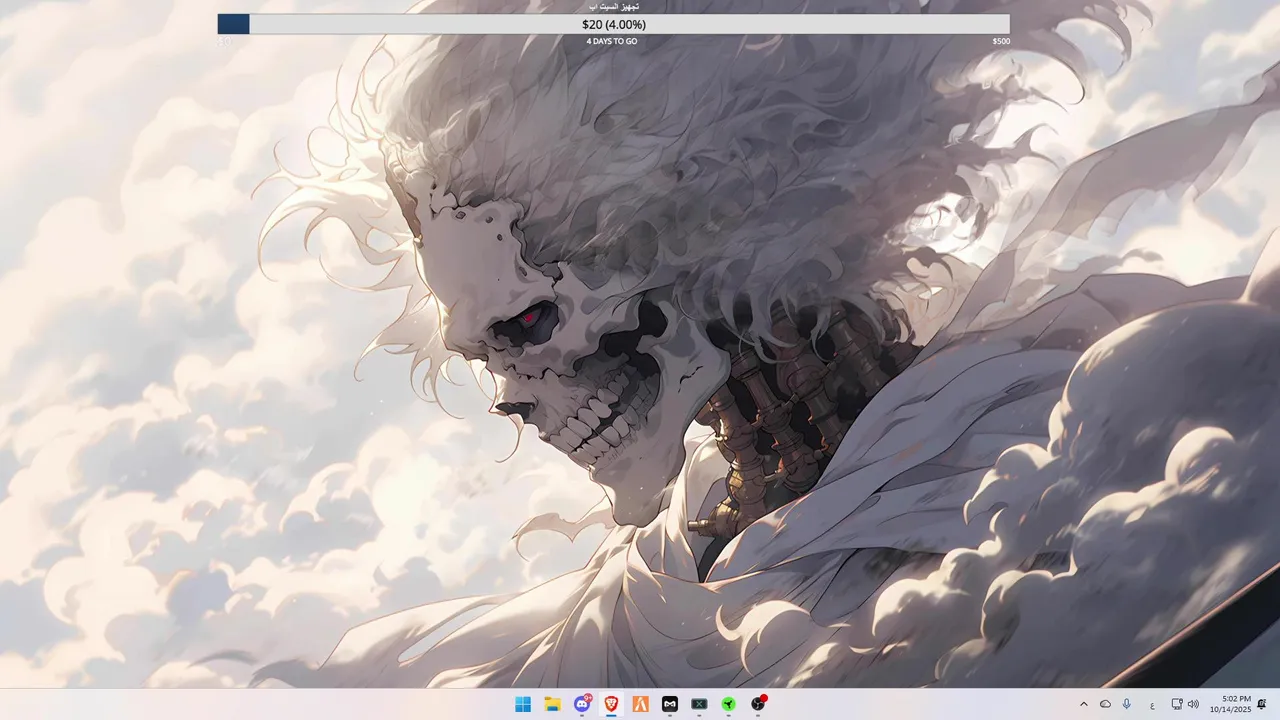Click the $20 (4.00%) donation progress bar
The height and width of the screenshot is (720, 1280).
click(614, 24)
